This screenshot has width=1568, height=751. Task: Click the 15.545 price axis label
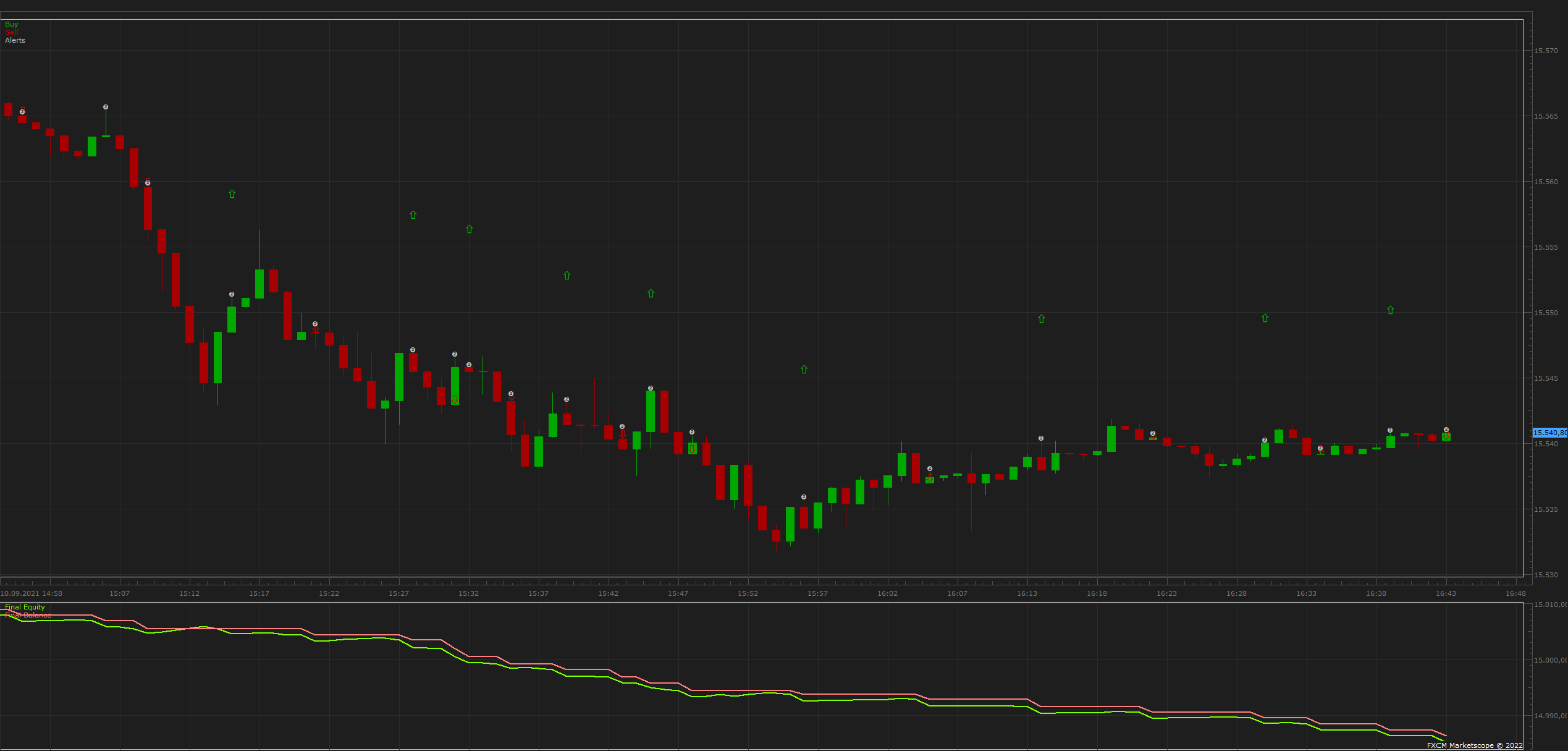click(x=1546, y=378)
